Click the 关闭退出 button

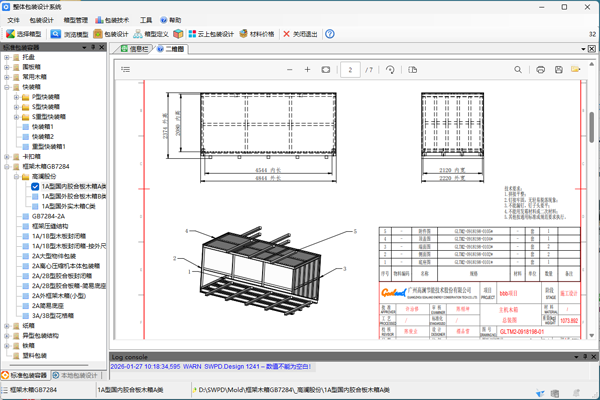[299, 34]
